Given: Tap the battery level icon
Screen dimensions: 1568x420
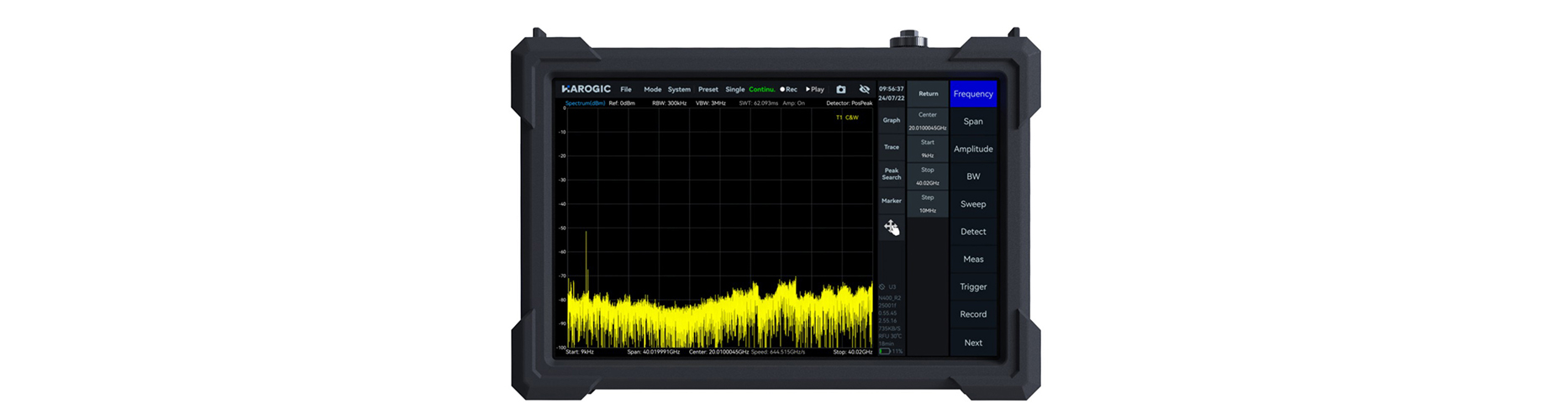Looking at the screenshot, I should [885, 351].
